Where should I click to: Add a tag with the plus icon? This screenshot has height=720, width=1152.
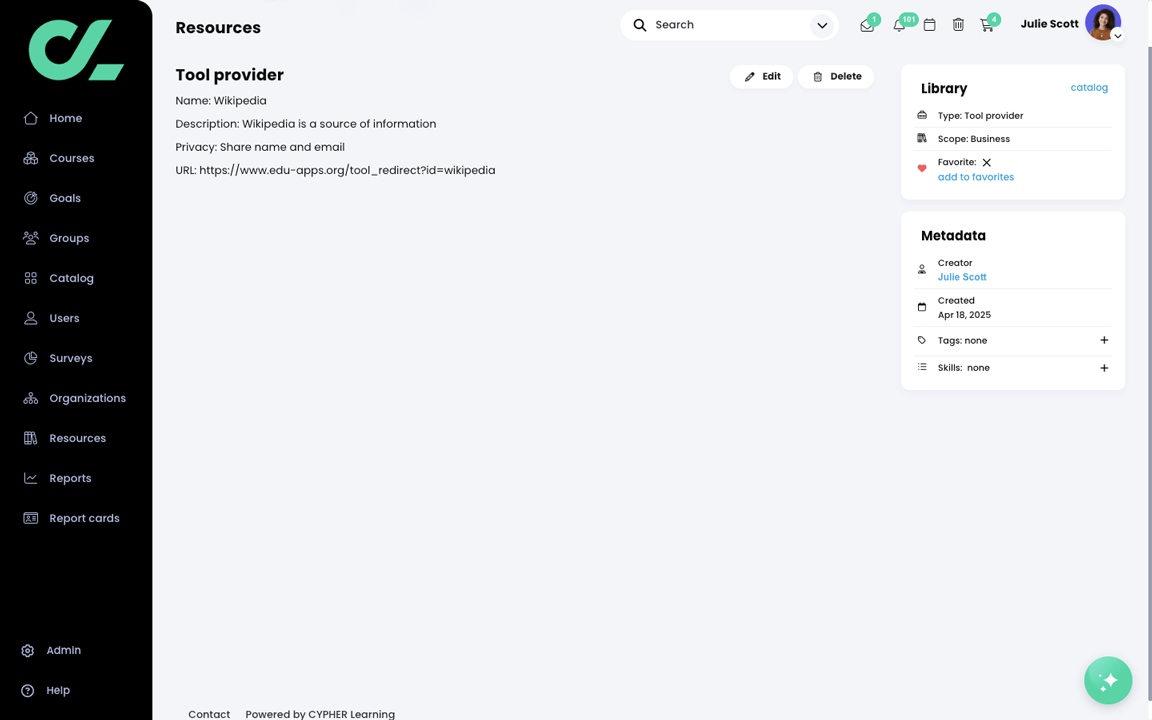click(x=1104, y=340)
